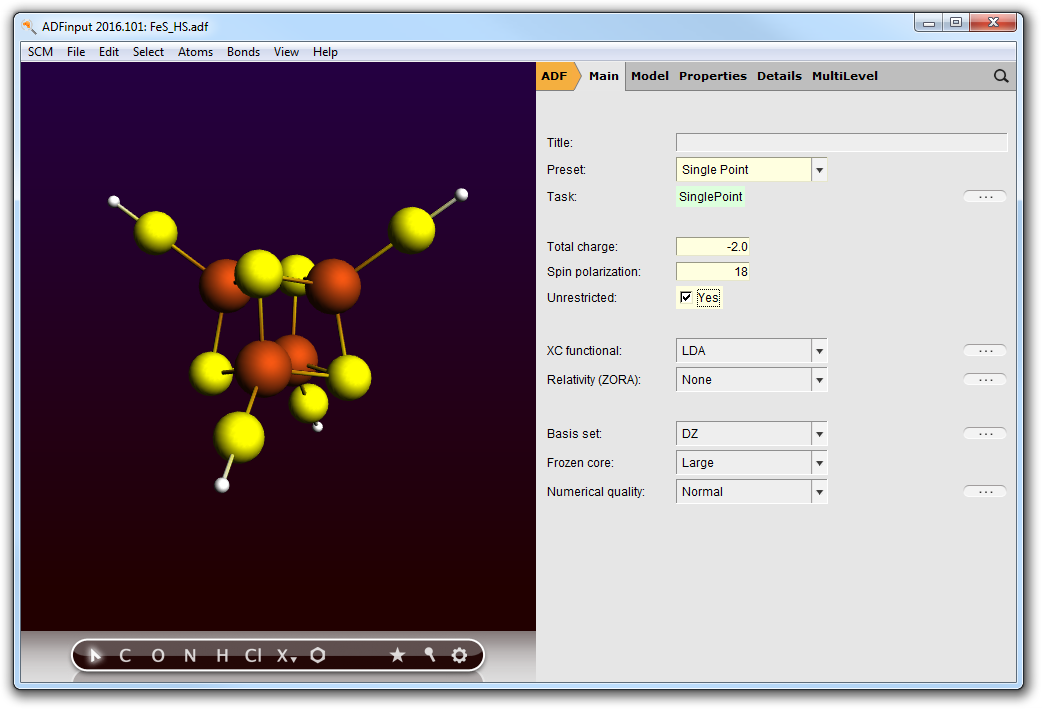Maximize the ADFinput window
This screenshot has width=1042, height=709.
[956, 23]
